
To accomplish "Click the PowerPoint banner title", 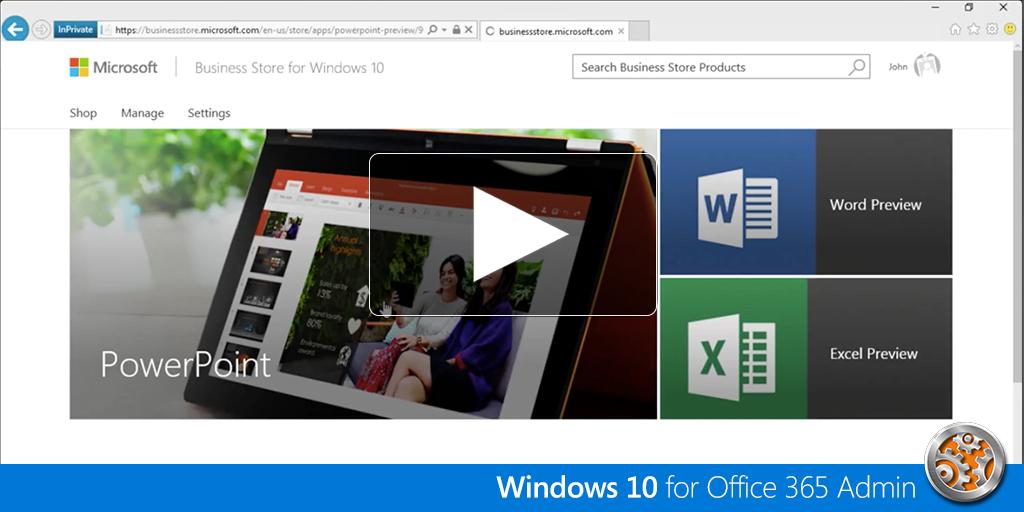I will tap(185, 364).
